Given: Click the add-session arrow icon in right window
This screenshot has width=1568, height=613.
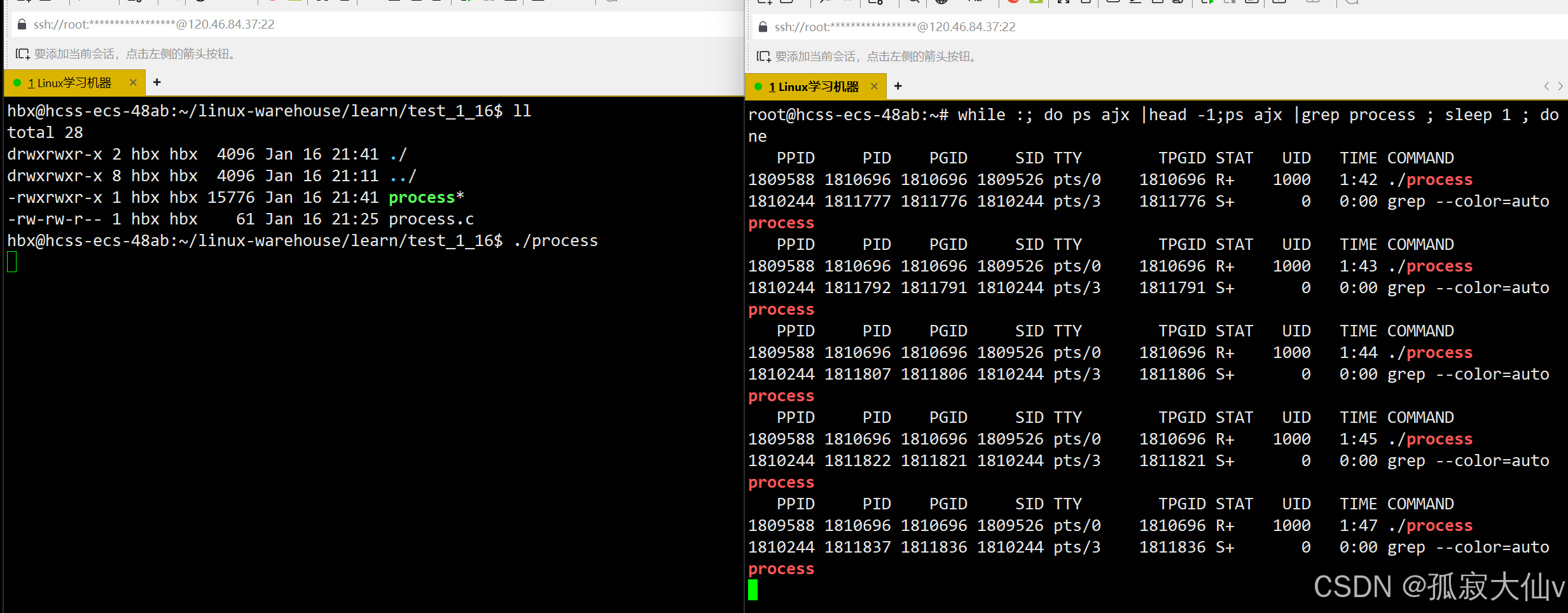Looking at the screenshot, I should coord(764,57).
